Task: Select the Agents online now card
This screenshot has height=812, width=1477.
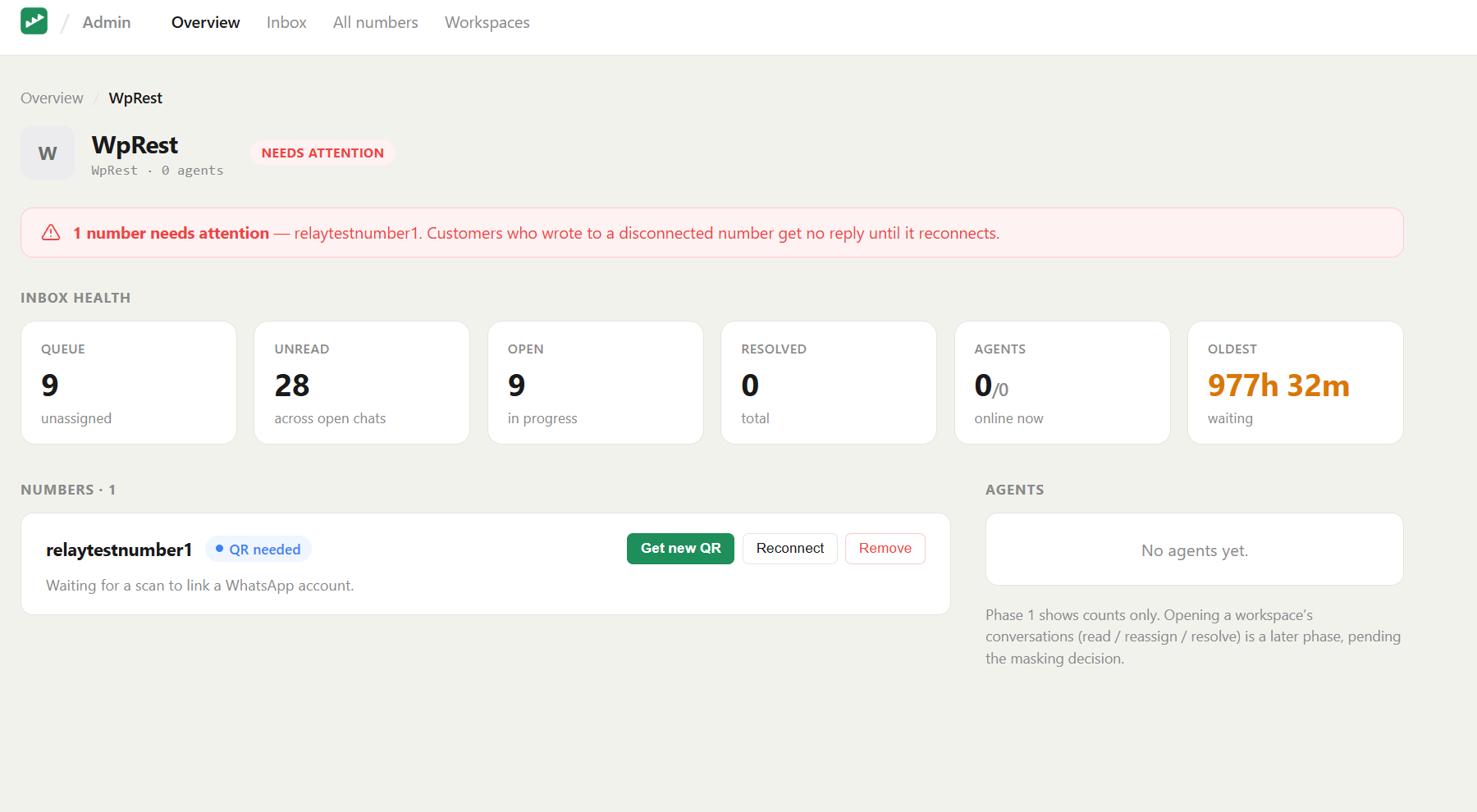Action: tap(1063, 383)
